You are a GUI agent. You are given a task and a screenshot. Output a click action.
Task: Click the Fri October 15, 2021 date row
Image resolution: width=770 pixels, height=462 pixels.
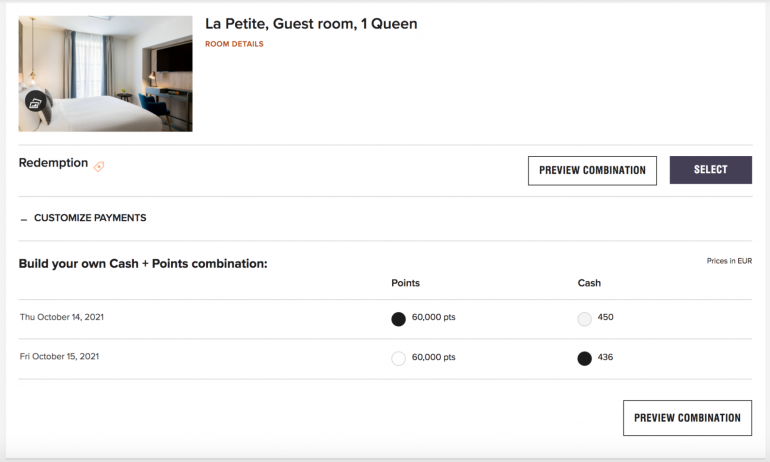point(60,356)
